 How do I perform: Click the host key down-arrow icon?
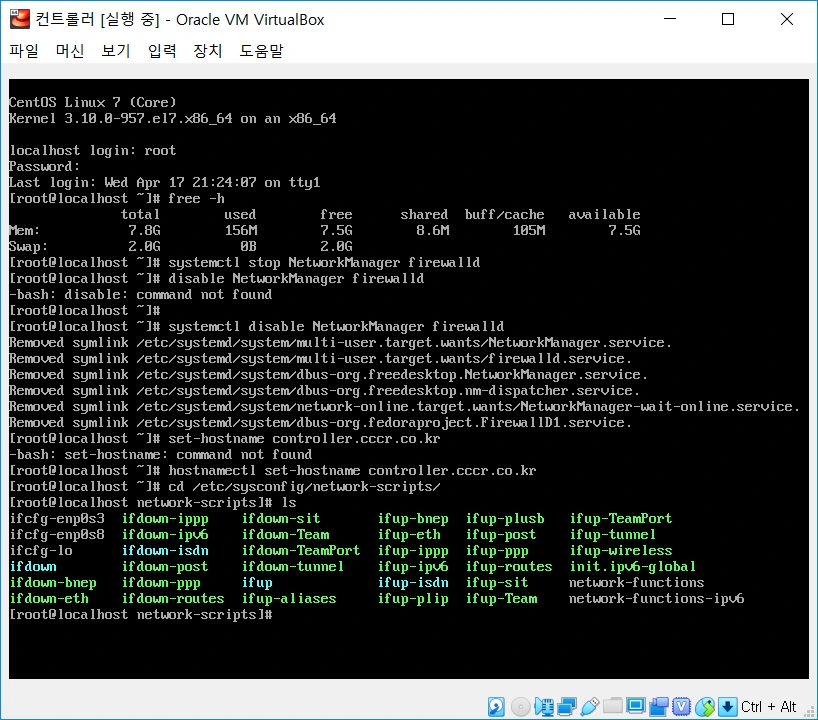click(728, 706)
